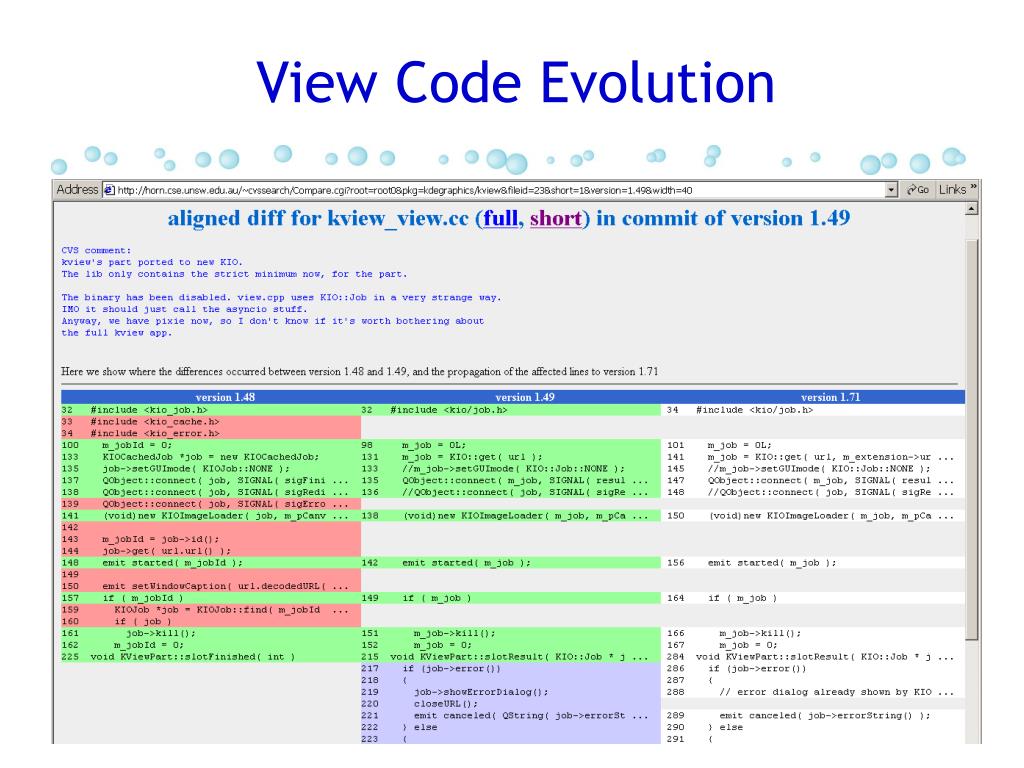Click line 219 'job->showErrorDialog();'
The height and width of the screenshot is (768, 1024).
[511, 692]
